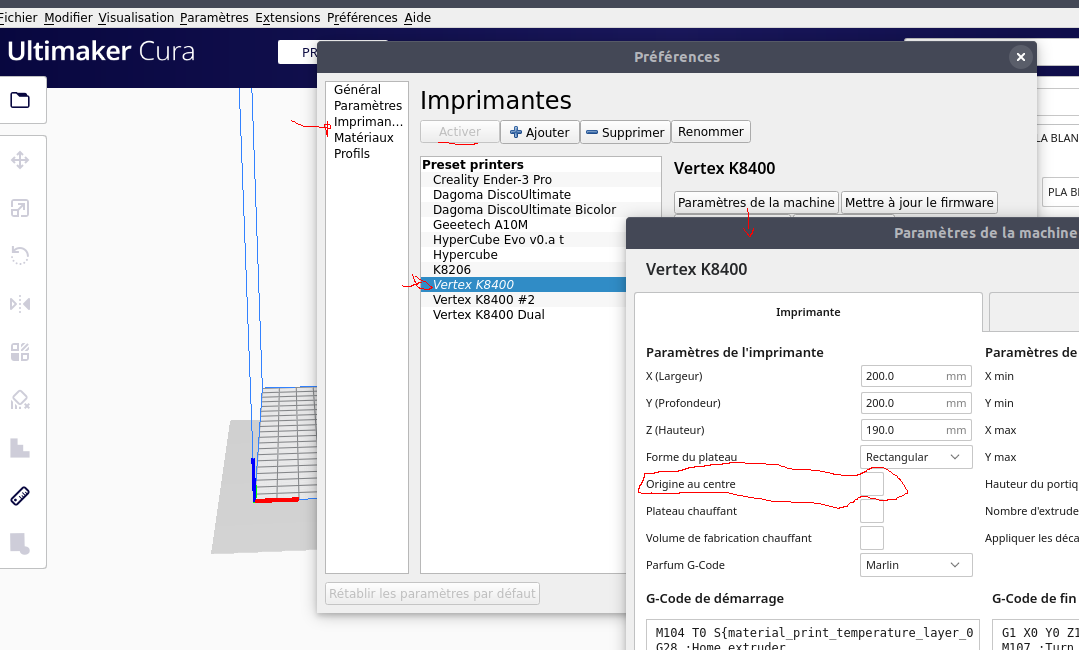Viewport: 1079px width, 650px height.
Task: Select Vertex K8400 Dual printer
Action: tap(524, 315)
